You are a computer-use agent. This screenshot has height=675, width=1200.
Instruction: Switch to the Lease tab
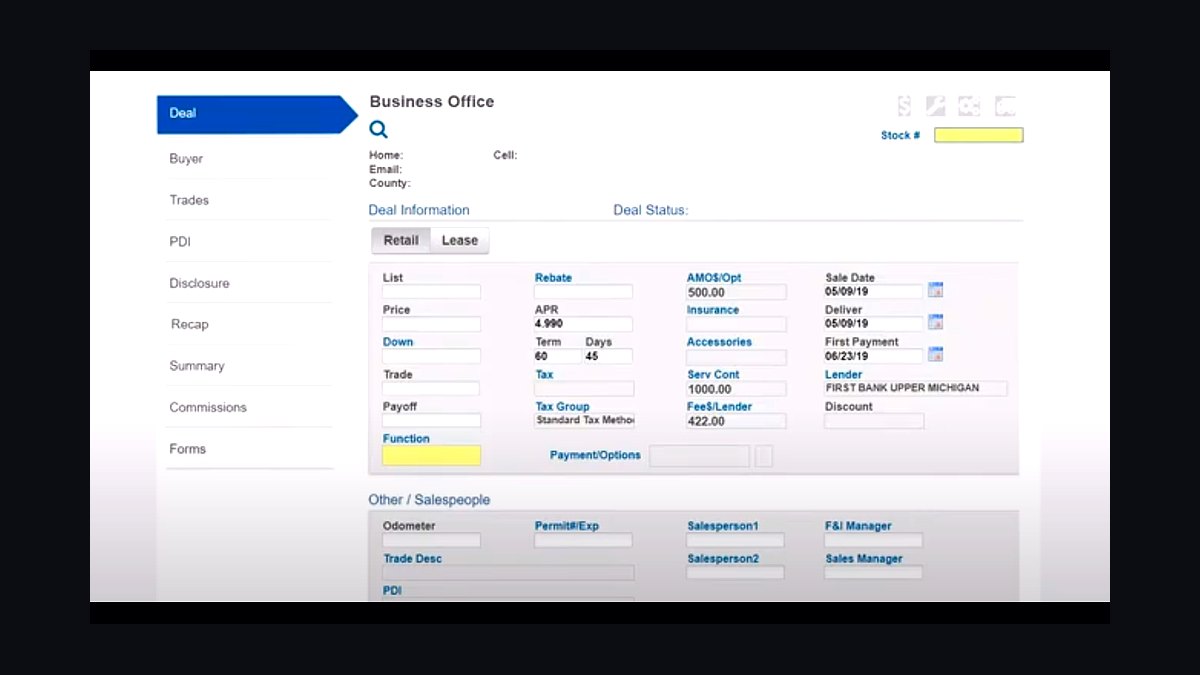[x=460, y=241]
